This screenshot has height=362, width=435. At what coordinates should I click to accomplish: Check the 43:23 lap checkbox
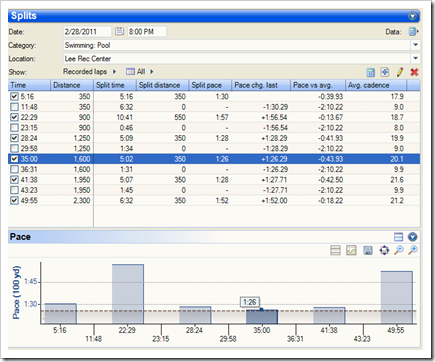14,190
